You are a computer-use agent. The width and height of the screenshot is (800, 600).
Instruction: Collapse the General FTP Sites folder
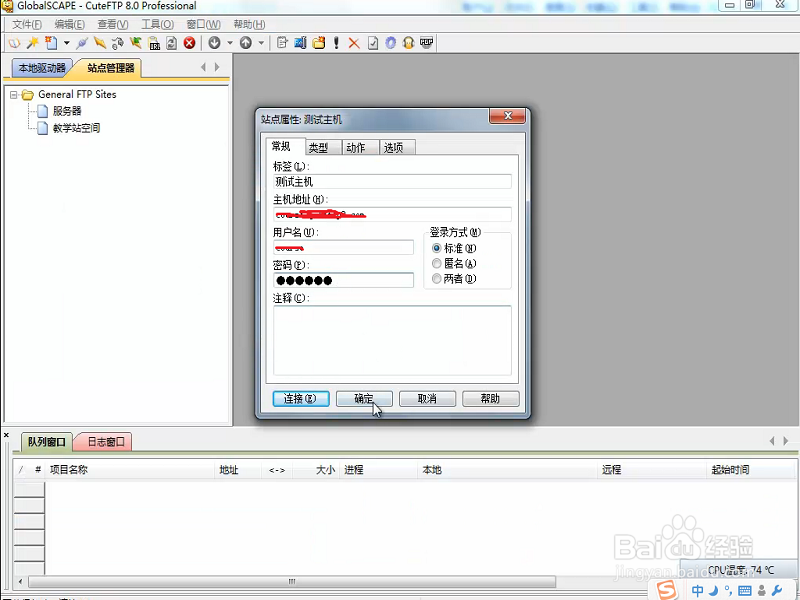14,95
